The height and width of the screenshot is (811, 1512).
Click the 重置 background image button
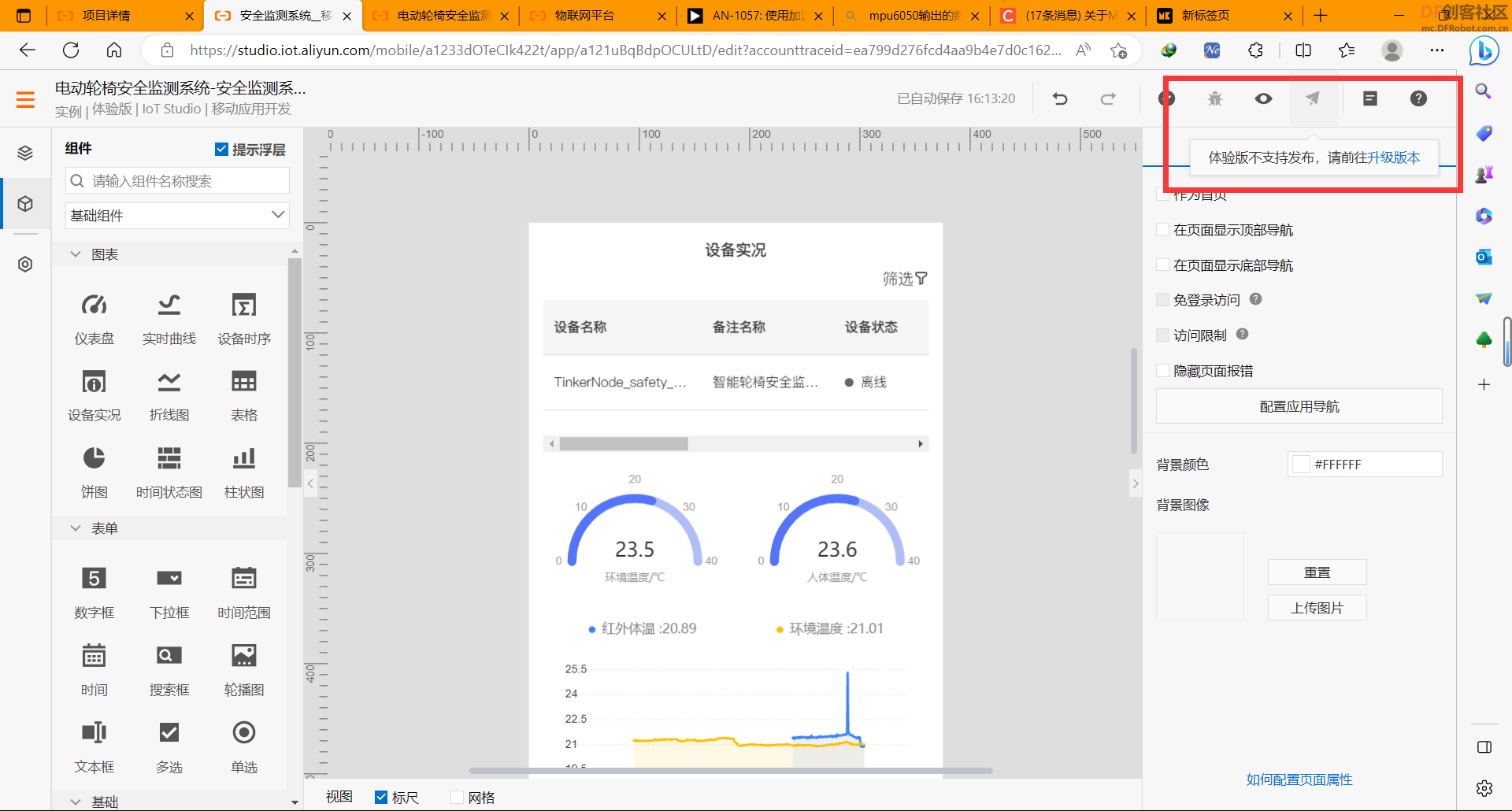point(1317,572)
